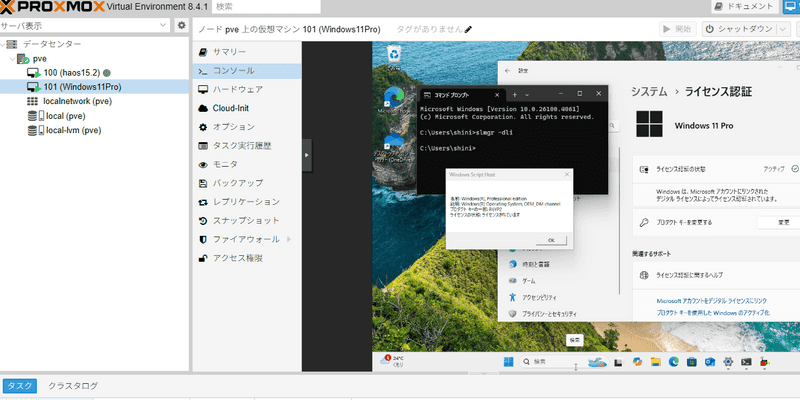Open File Explorer from the taskbar
800x400 pixels.
point(655,362)
